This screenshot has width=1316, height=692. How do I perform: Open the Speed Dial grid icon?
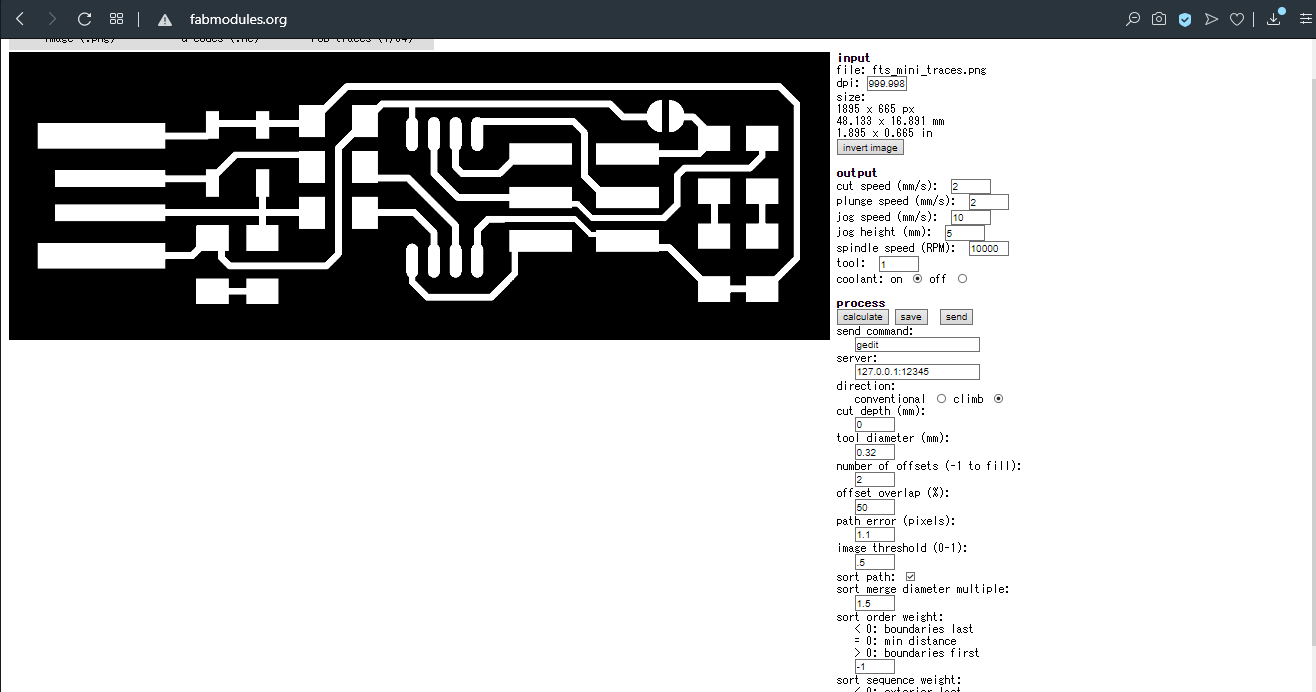click(116, 19)
